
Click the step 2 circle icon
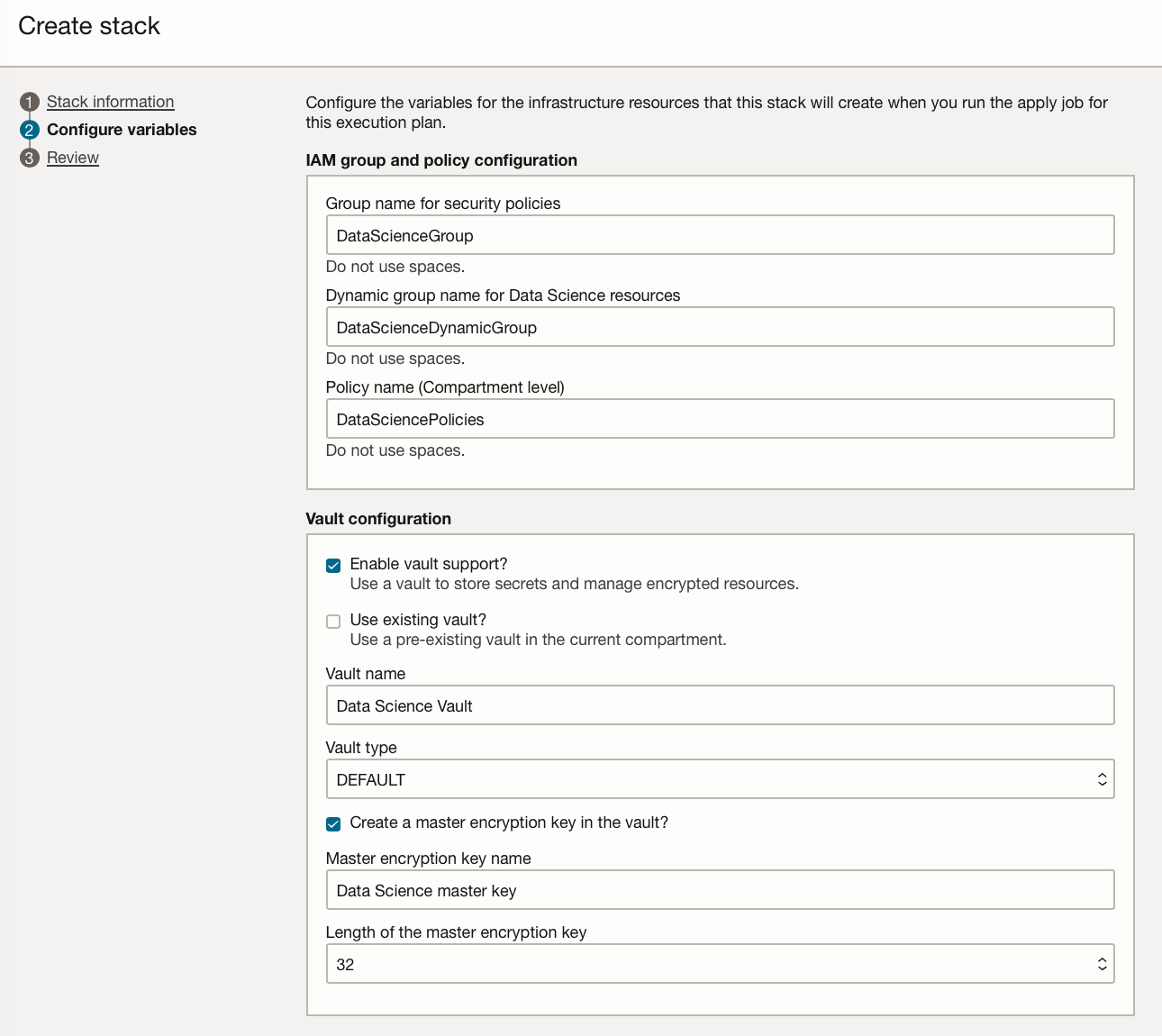click(x=30, y=130)
